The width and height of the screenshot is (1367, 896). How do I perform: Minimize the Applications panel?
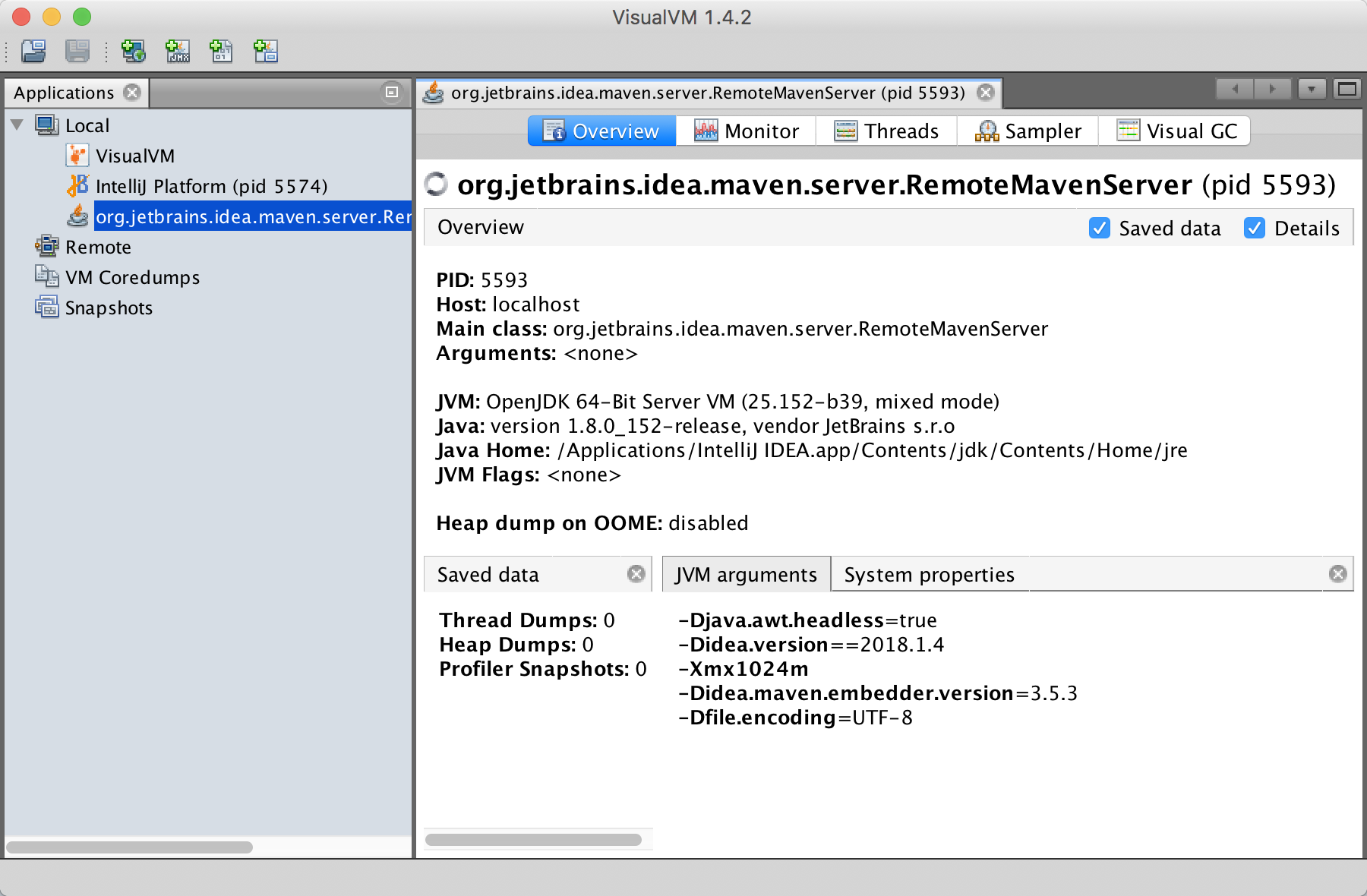392,93
